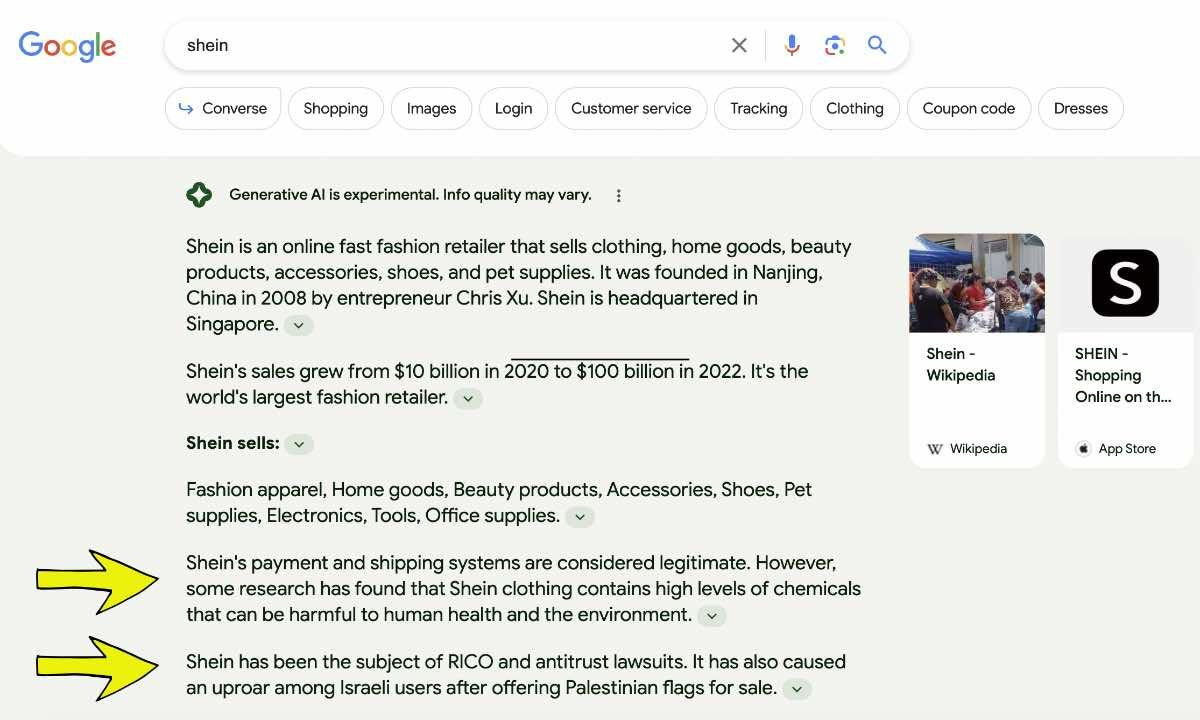Click the list starting 'Fashion apparel, Home goods'
Screen dimensions: 1200x720
click(x=499, y=503)
